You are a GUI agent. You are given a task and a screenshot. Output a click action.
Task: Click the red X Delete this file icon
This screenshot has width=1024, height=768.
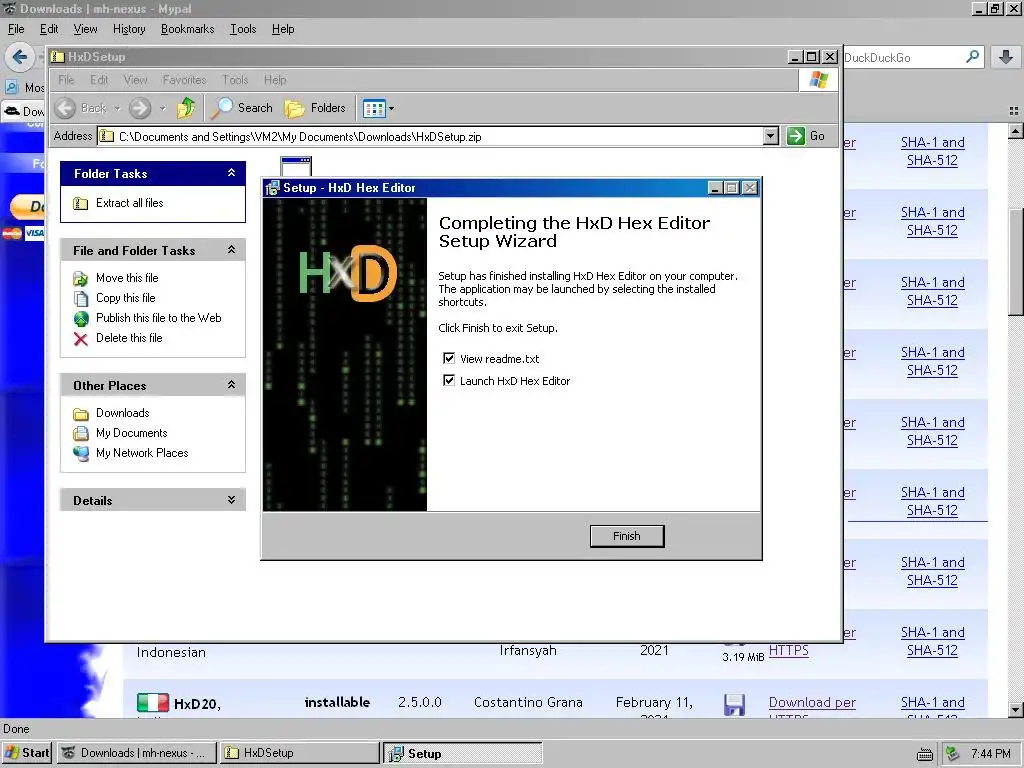coord(80,339)
